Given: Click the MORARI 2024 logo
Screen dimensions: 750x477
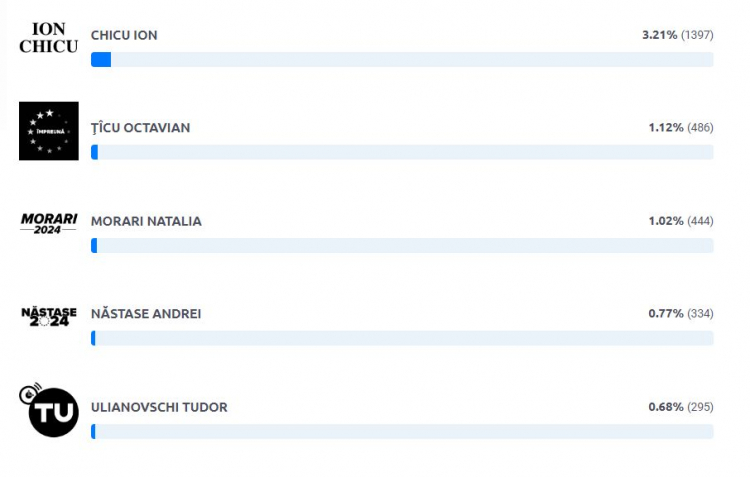Looking at the screenshot, I should click(x=49, y=223).
